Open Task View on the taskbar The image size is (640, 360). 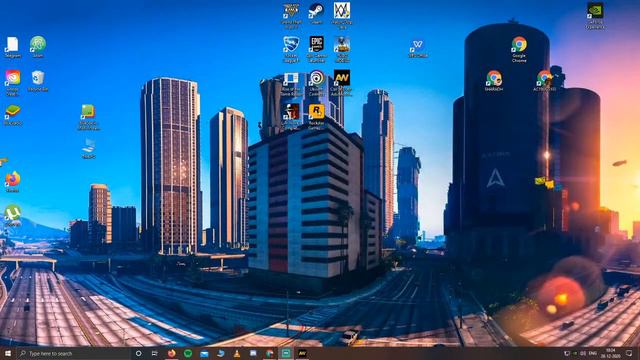point(155,353)
